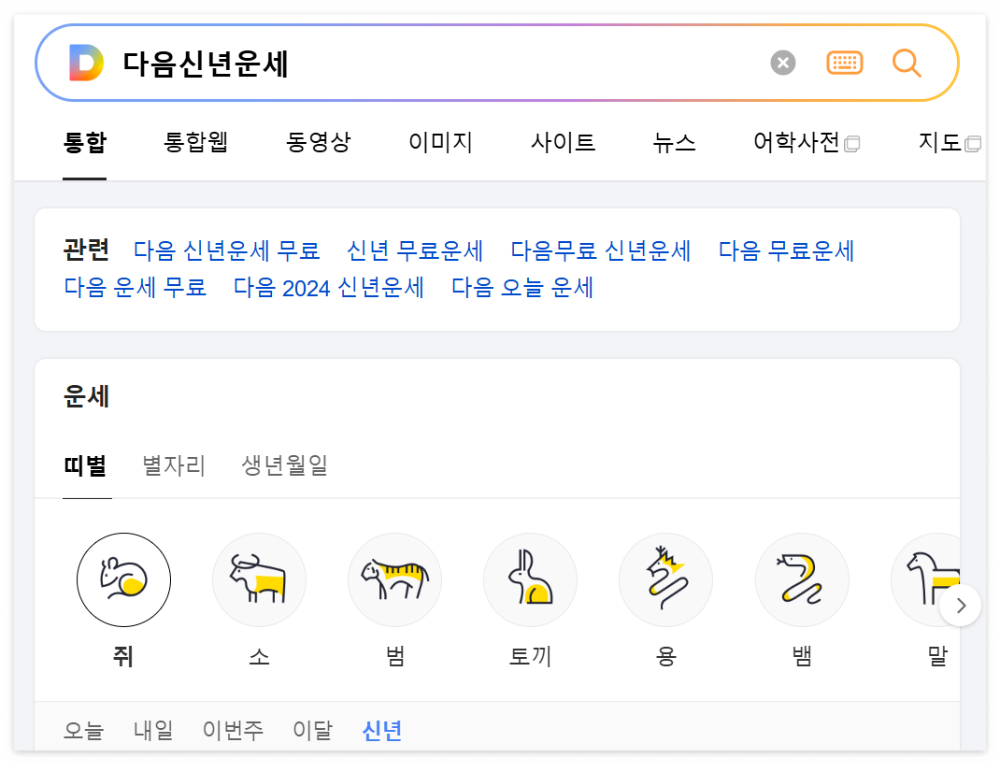Viewport: 1000px width, 764px height.
Task: Select the rabbit (토끼) zodiac icon
Action: pos(530,580)
